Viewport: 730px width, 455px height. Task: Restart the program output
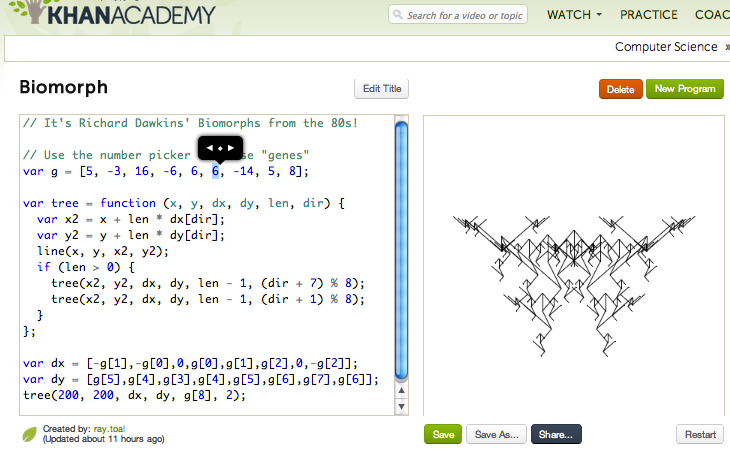pos(700,435)
